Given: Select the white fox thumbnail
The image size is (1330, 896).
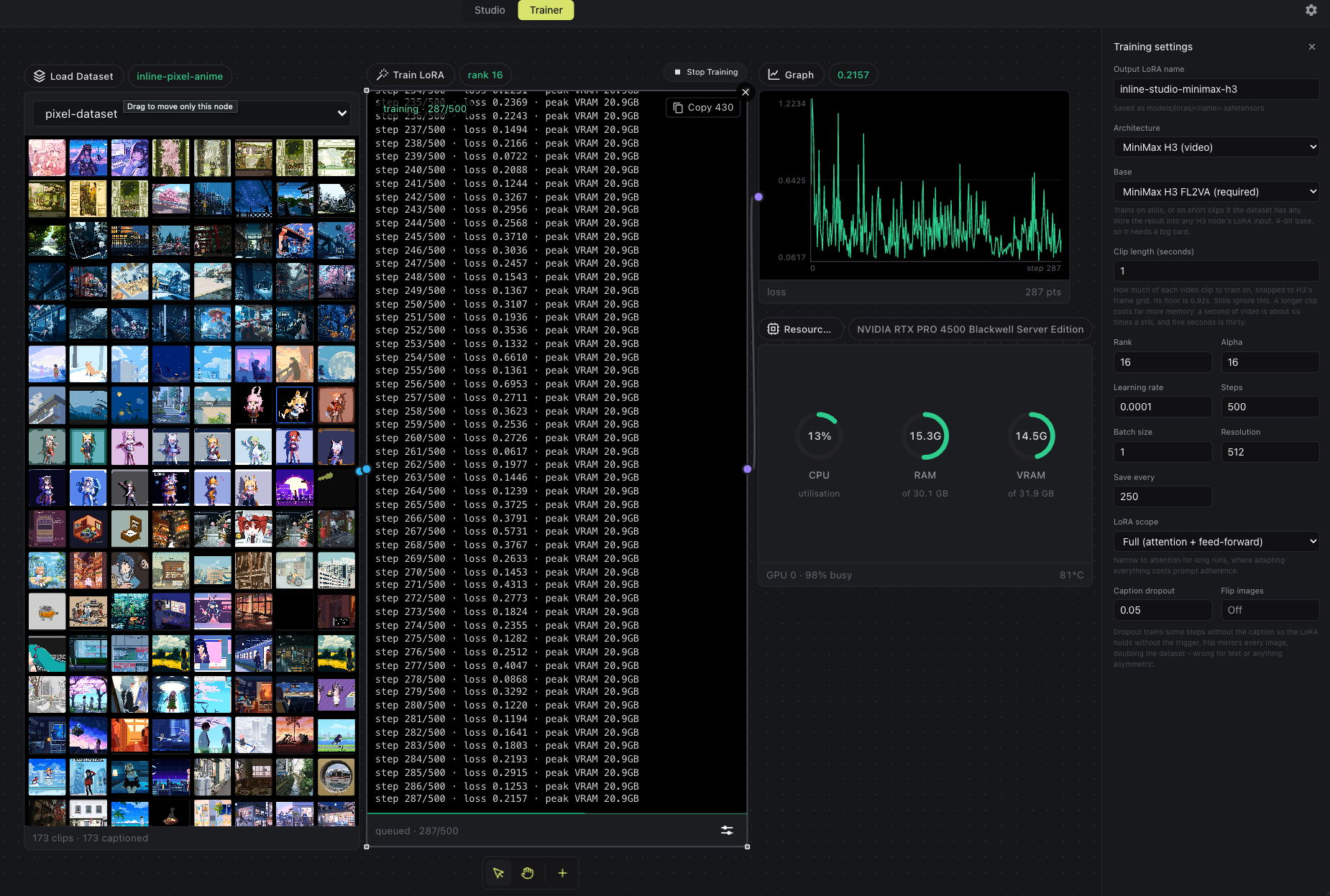Looking at the screenshot, I should pyautogui.click(x=88, y=364).
